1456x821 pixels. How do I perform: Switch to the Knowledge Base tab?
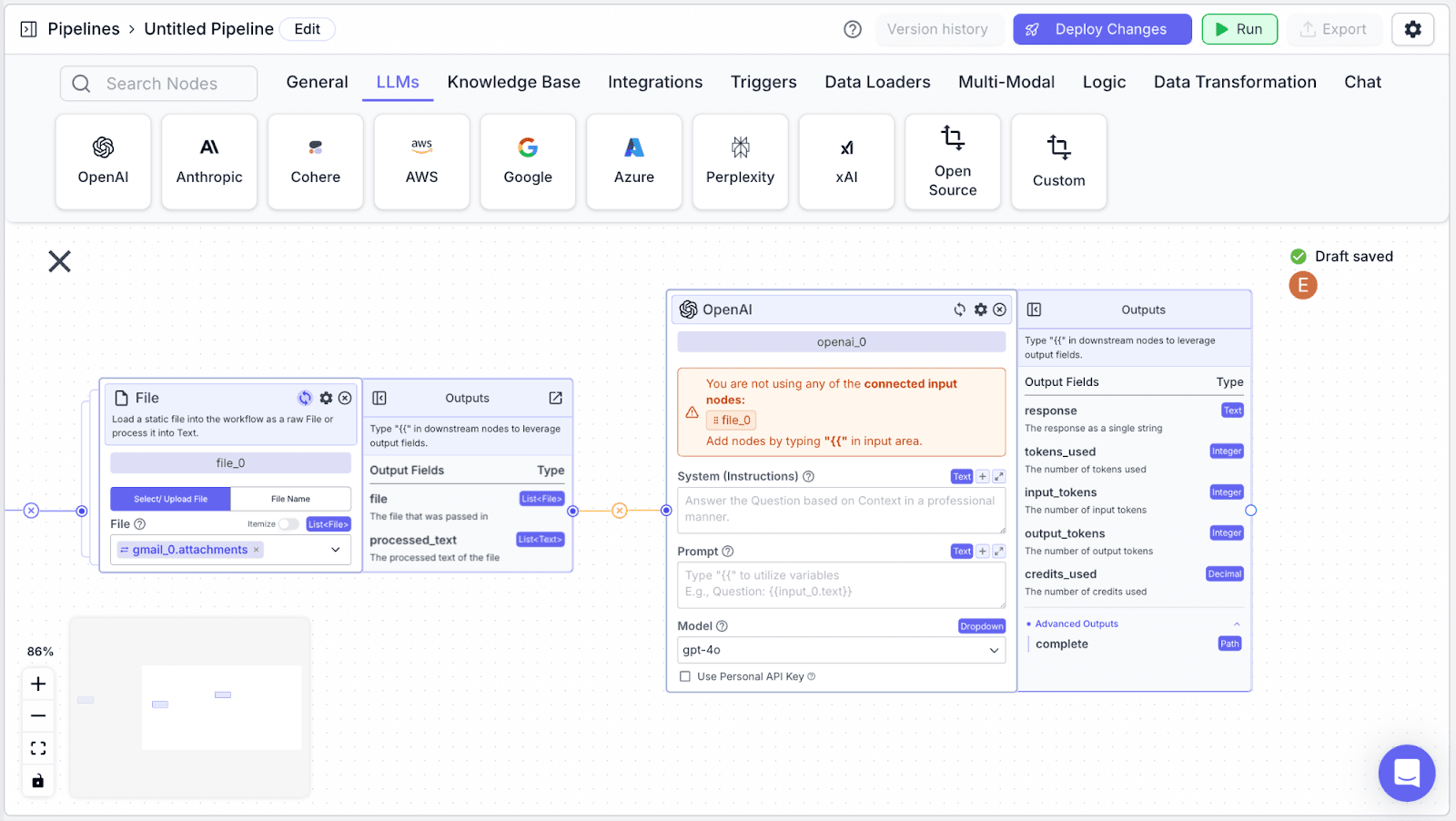[513, 82]
